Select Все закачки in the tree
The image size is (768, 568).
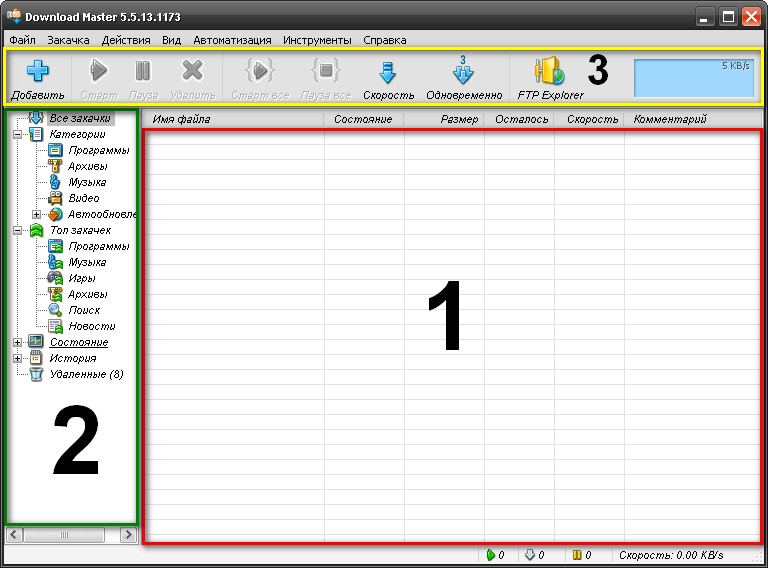point(80,118)
